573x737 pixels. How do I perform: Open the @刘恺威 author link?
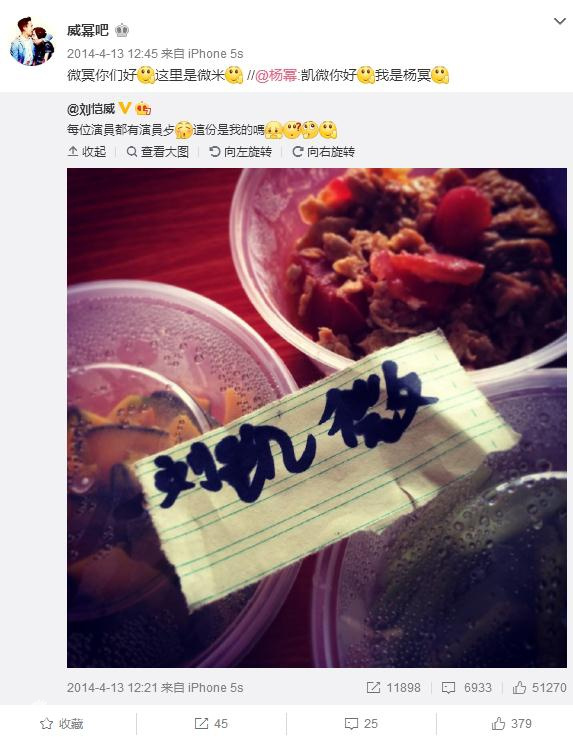click(x=91, y=109)
